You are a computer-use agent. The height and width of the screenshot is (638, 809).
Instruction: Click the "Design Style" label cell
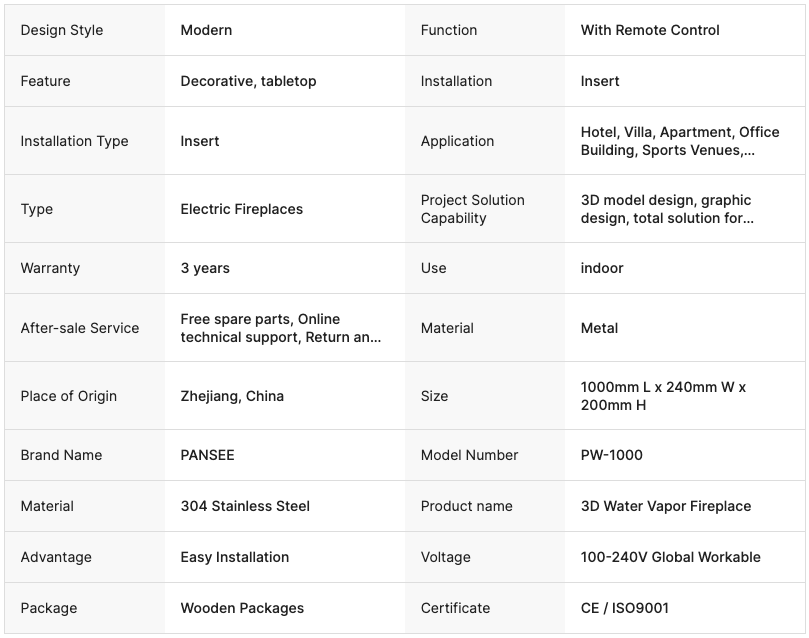(x=62, y=30)
